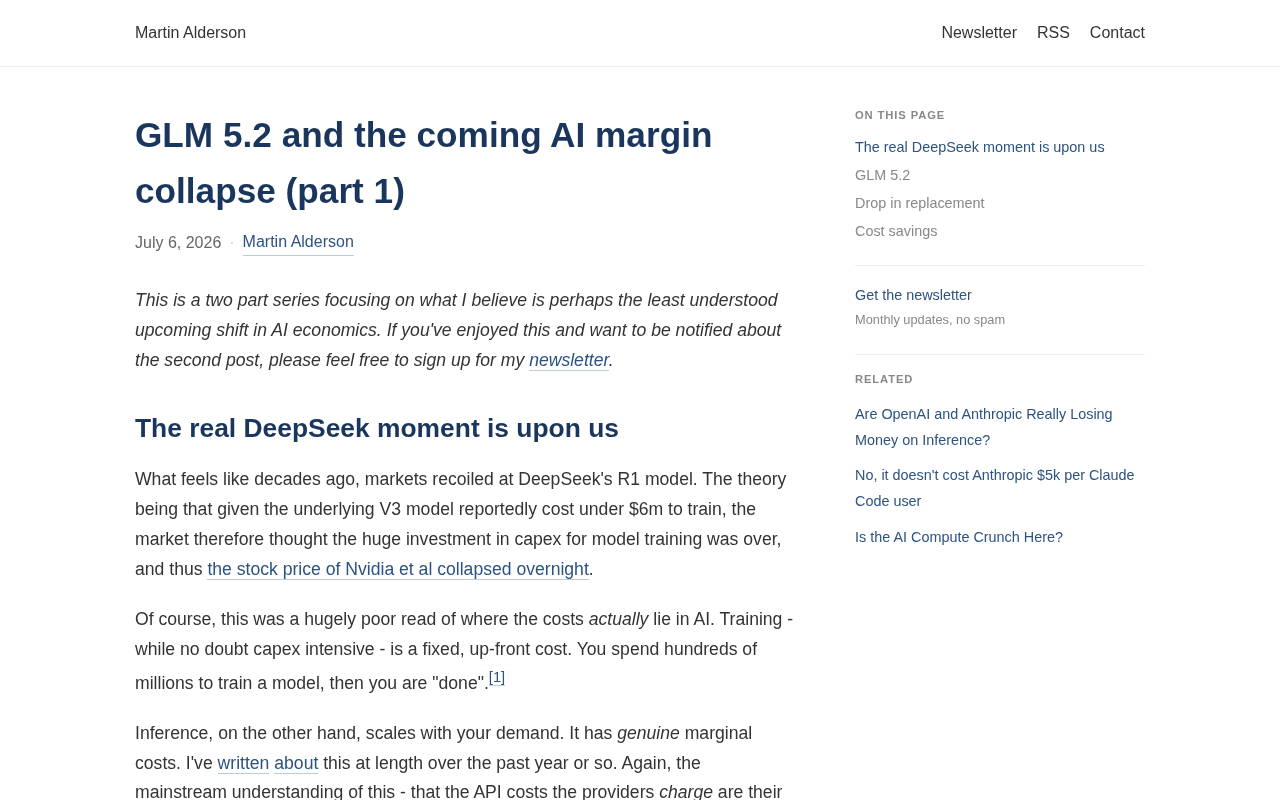Open the Newsletter nav item
The width and height of the screenshot is (1280, 800).
pos(979,33)
